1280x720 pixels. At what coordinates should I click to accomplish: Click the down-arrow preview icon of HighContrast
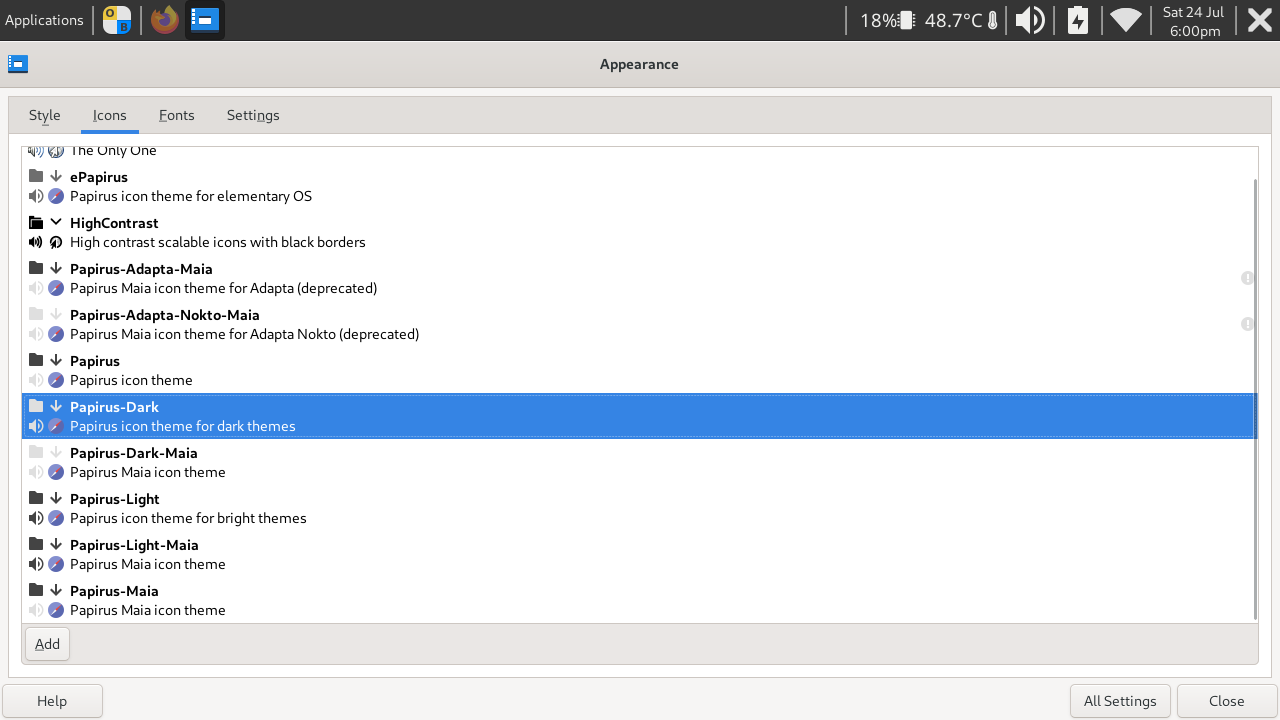56,222
